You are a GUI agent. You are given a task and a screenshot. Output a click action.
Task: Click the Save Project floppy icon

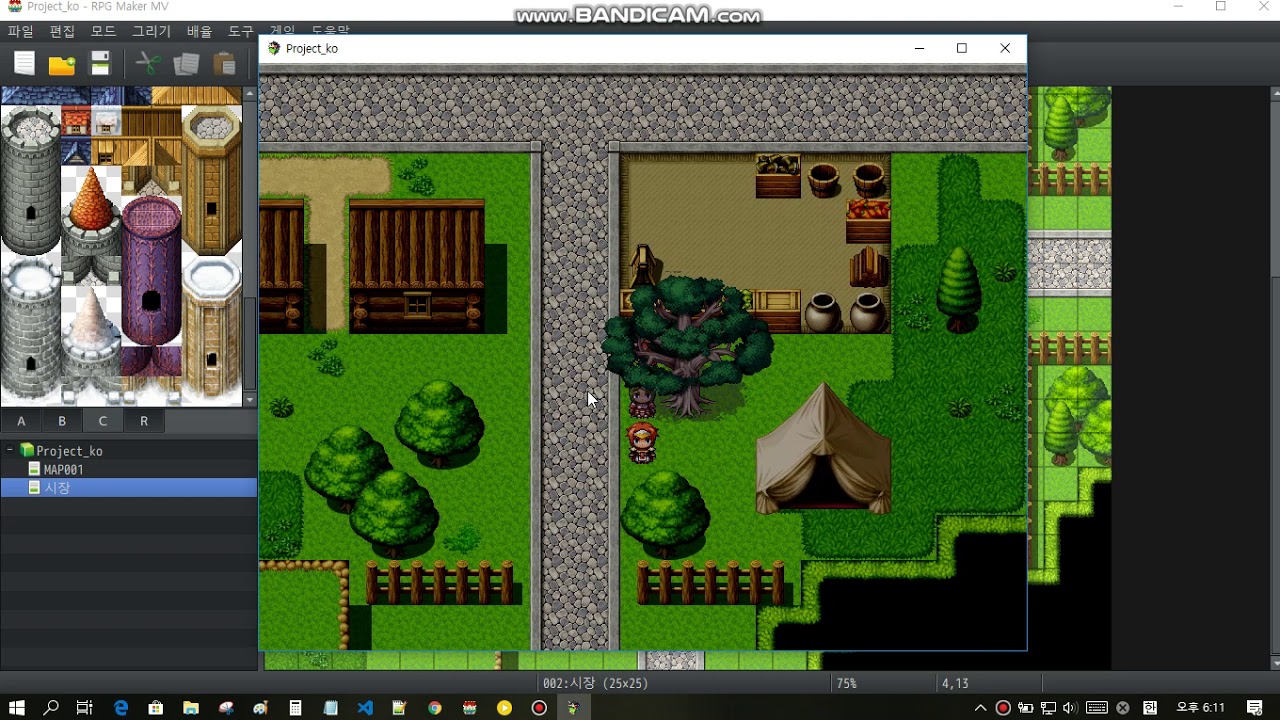[x=100, y=64]
